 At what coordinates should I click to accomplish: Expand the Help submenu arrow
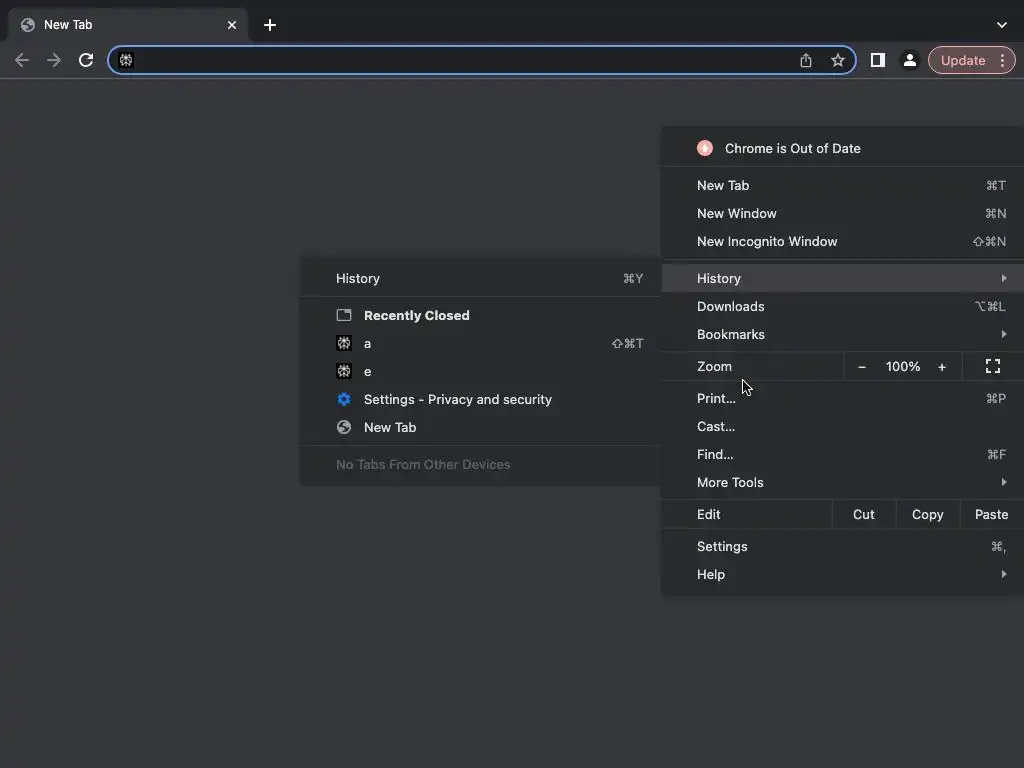pos(1004,575)
